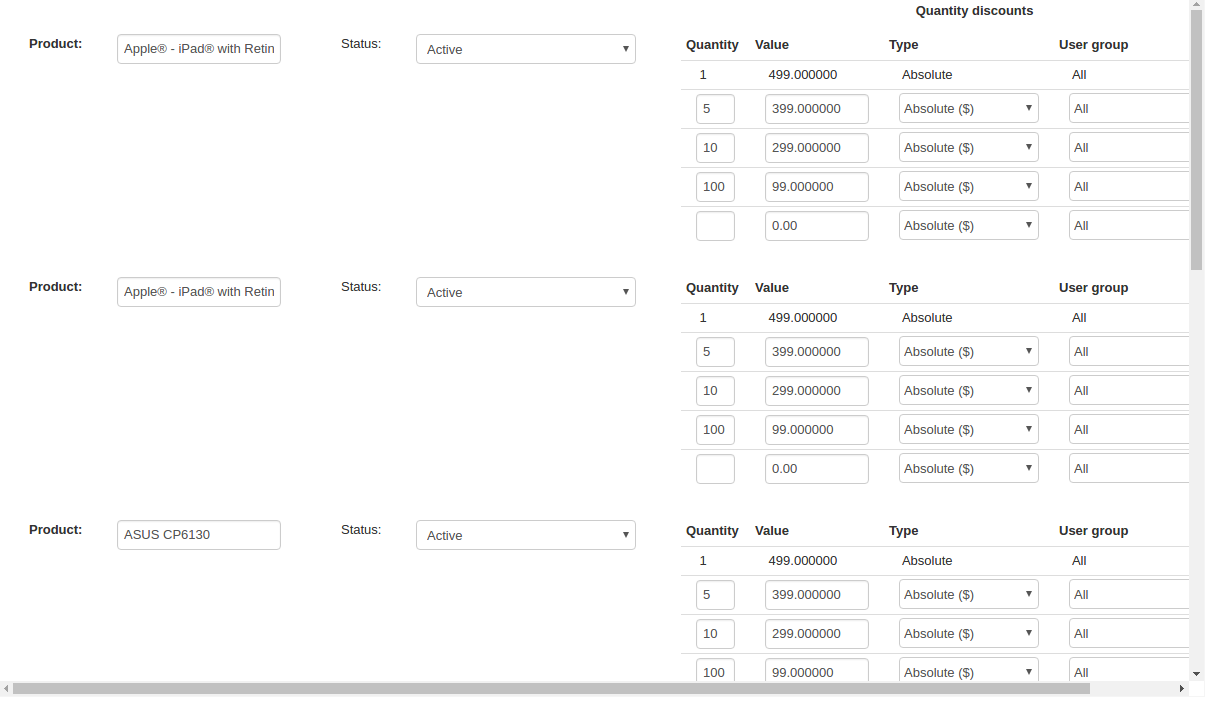The image size is (1213, 712).
Task: Click the vertical scrollbar thumb
Action: [1196, 140]
